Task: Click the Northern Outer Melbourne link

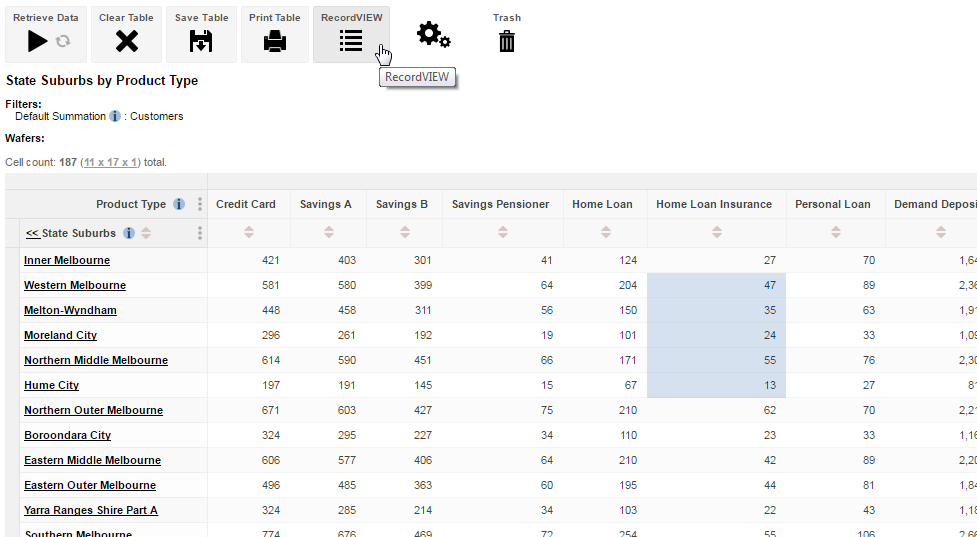Action: pos(93,410)
